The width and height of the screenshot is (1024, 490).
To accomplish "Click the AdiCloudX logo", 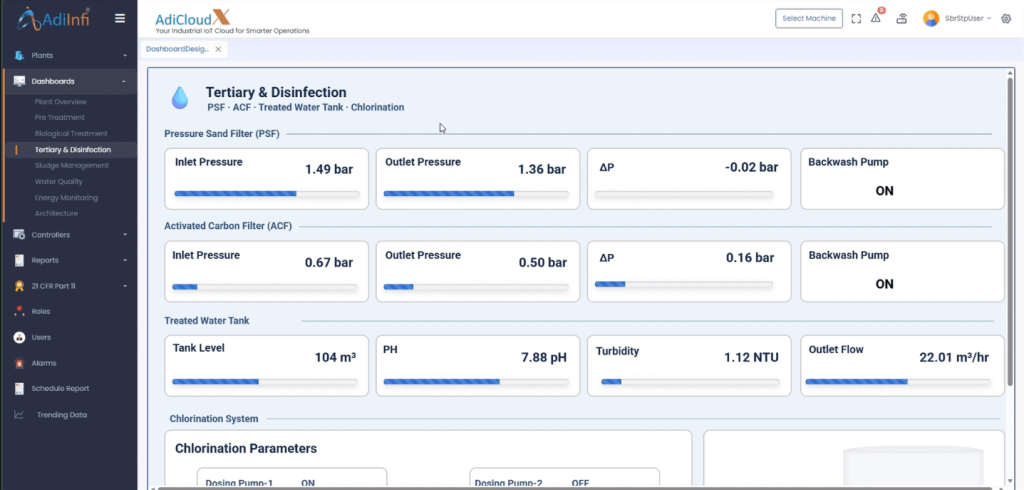I will pos(232,21).
